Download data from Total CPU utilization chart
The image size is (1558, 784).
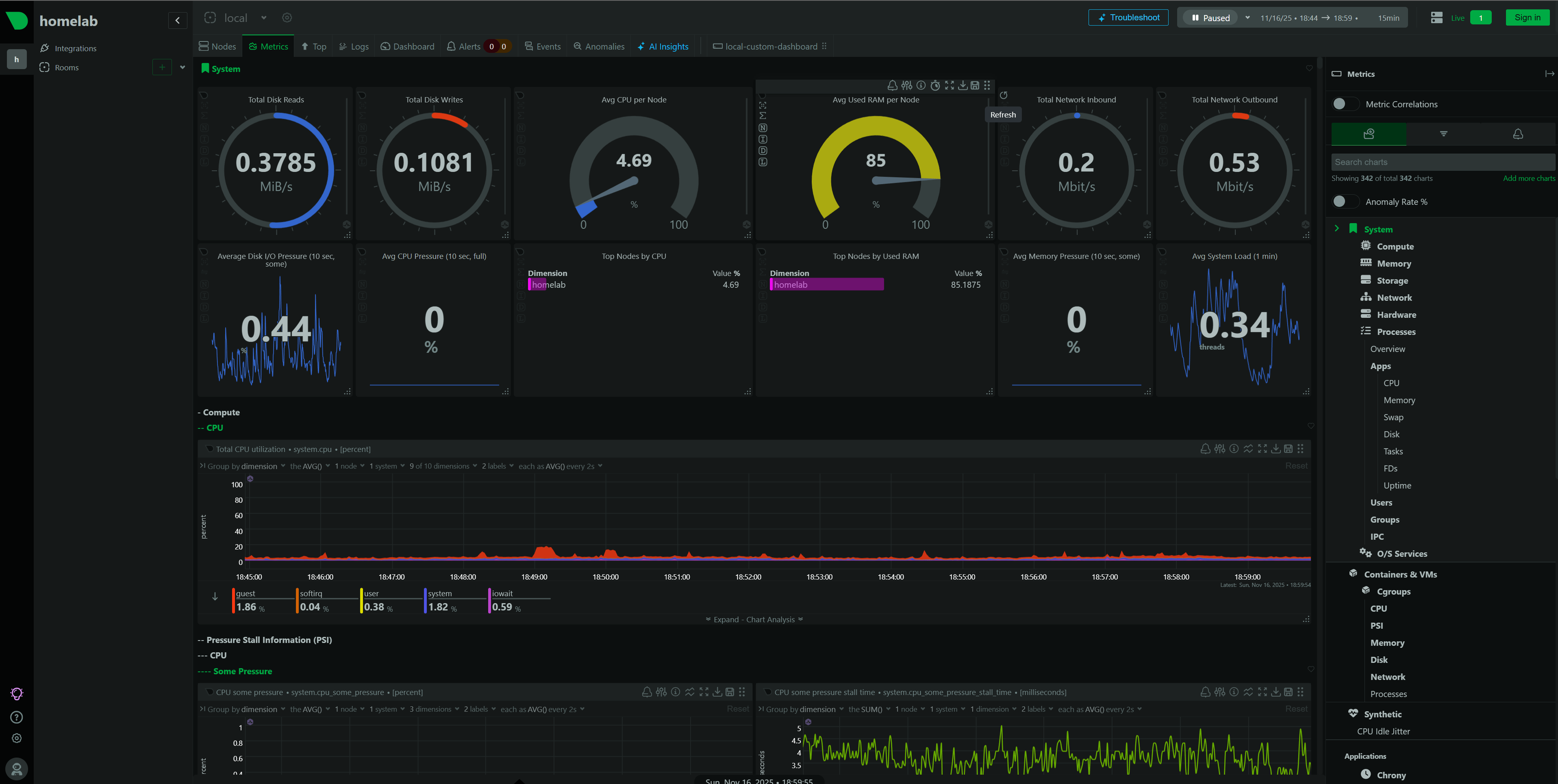1276,449
